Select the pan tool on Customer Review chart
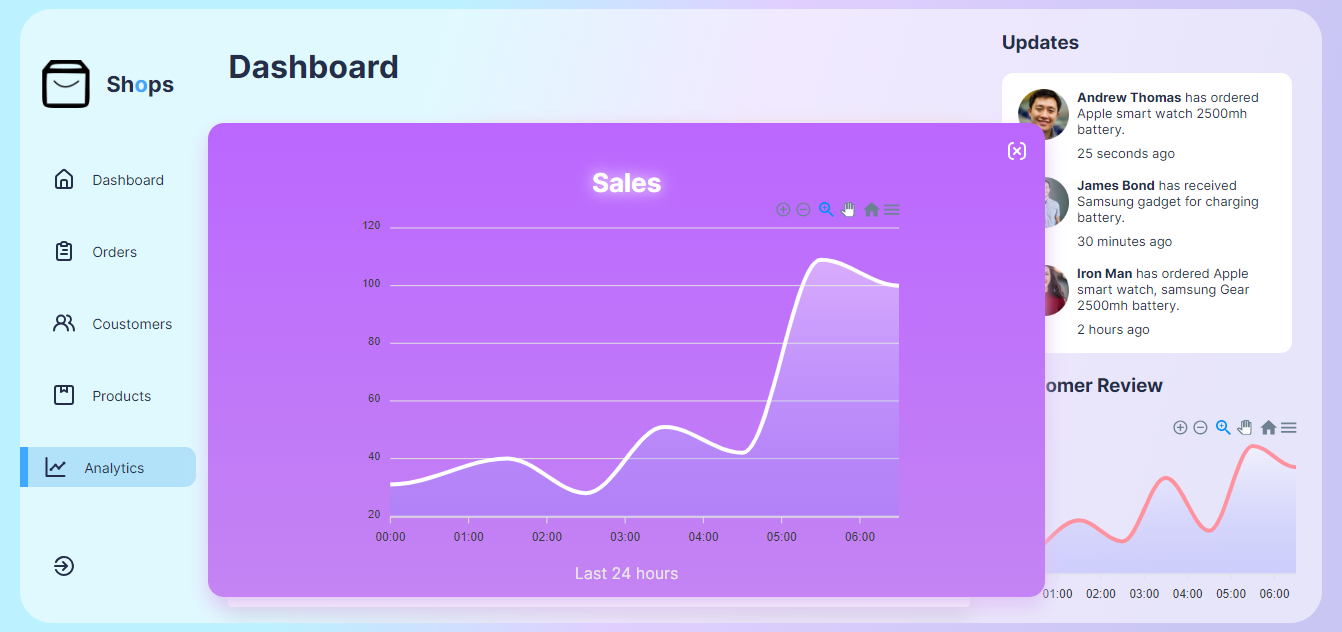The image size is (1342, 632). click(x=1244, y=427)
